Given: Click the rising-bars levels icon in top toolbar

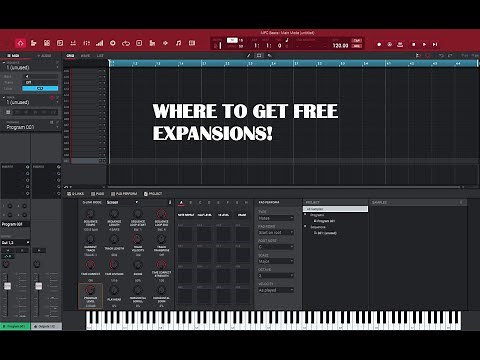Looking at the screenshot, I should point(99,43).
